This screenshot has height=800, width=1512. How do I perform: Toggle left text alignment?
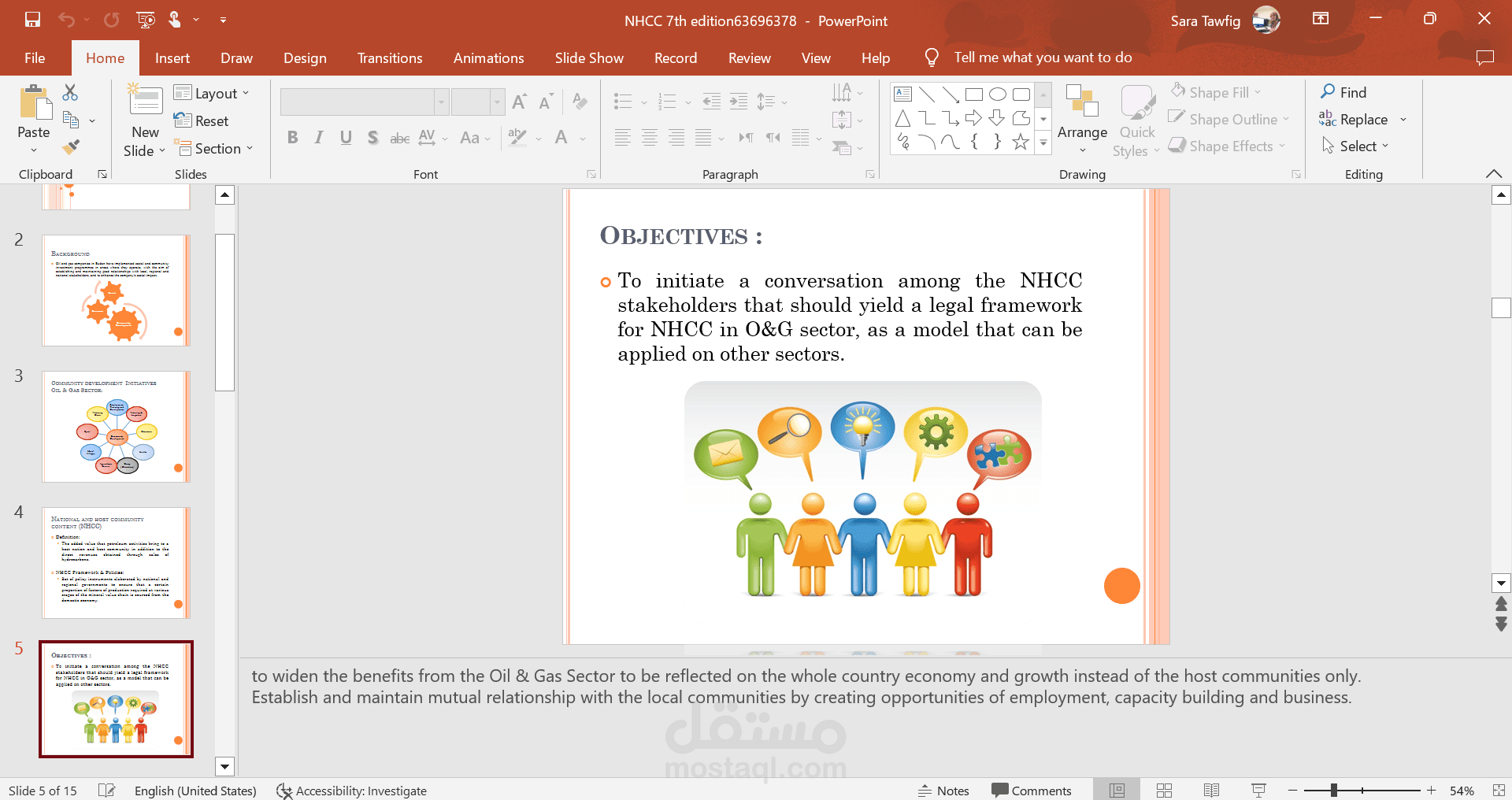[623, 138]
